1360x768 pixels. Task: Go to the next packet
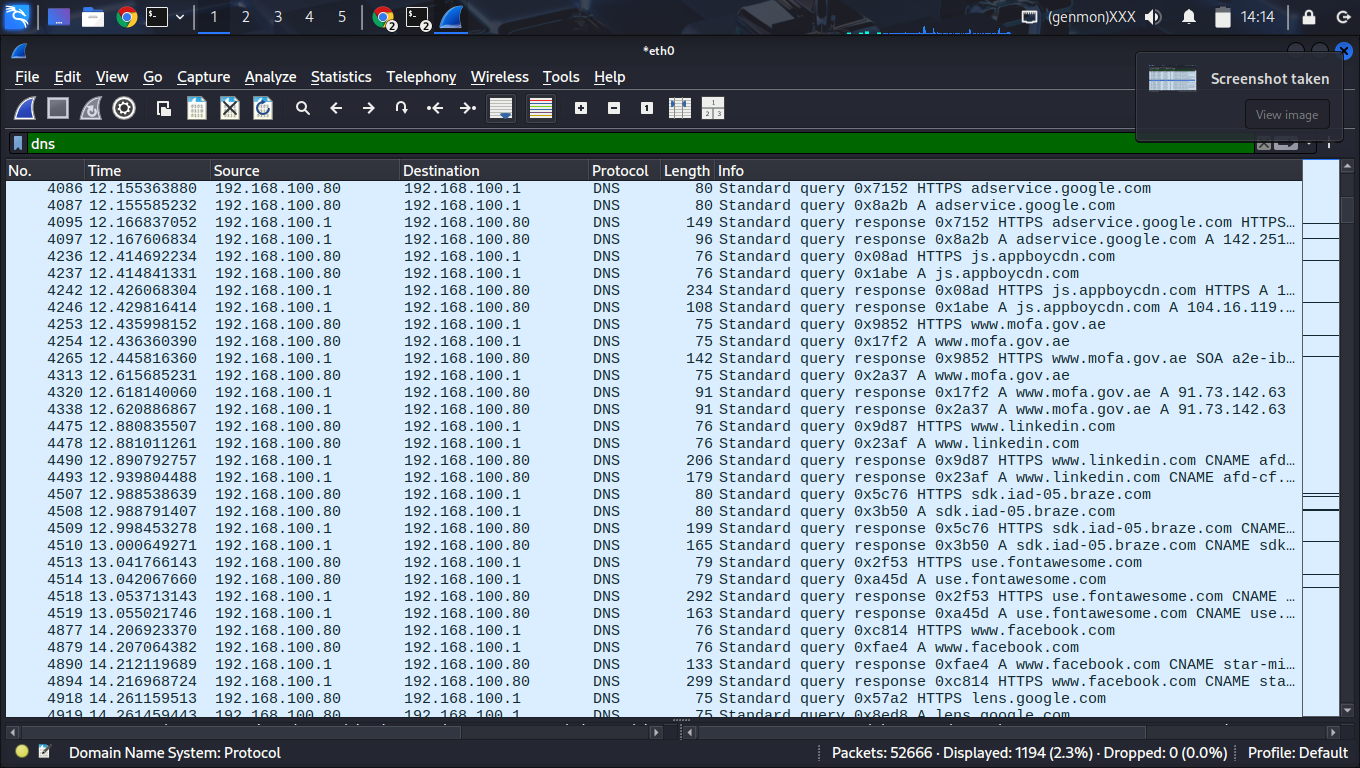click(x=369, y=108)
